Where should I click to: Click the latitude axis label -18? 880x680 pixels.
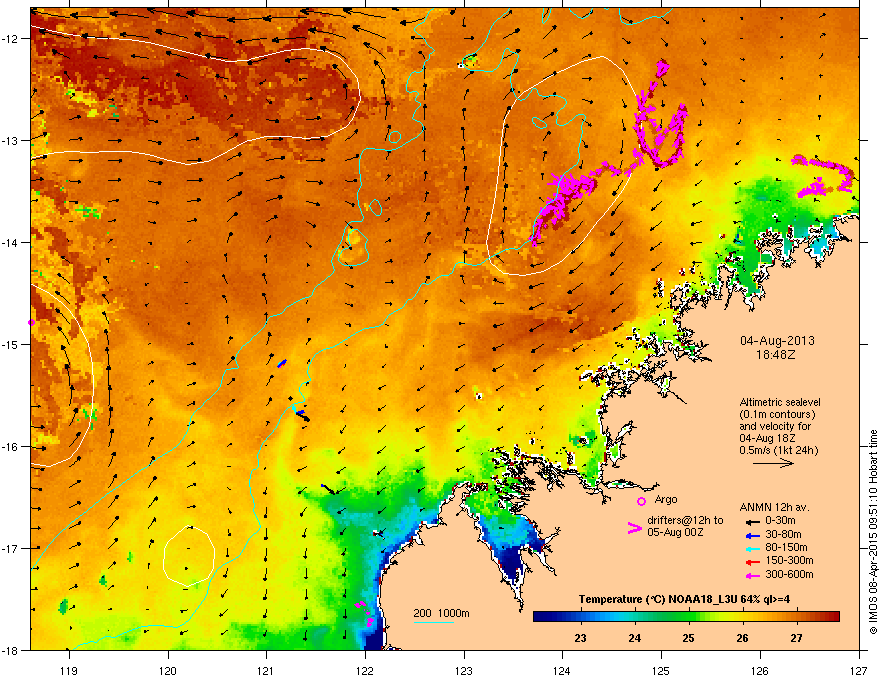tap(12, 650)
